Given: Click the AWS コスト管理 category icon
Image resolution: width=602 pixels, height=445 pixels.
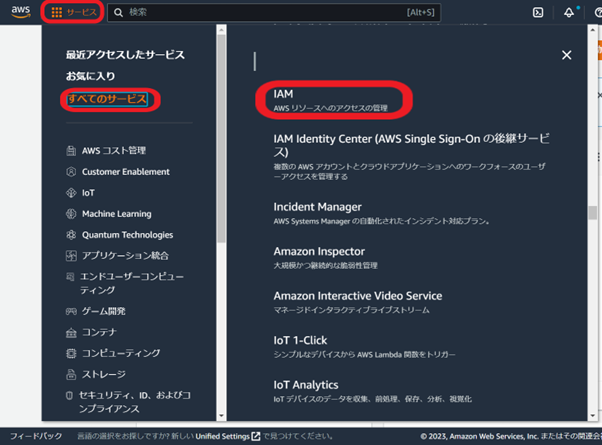Looking at the screenshot, I should click(x=71, y=151).
